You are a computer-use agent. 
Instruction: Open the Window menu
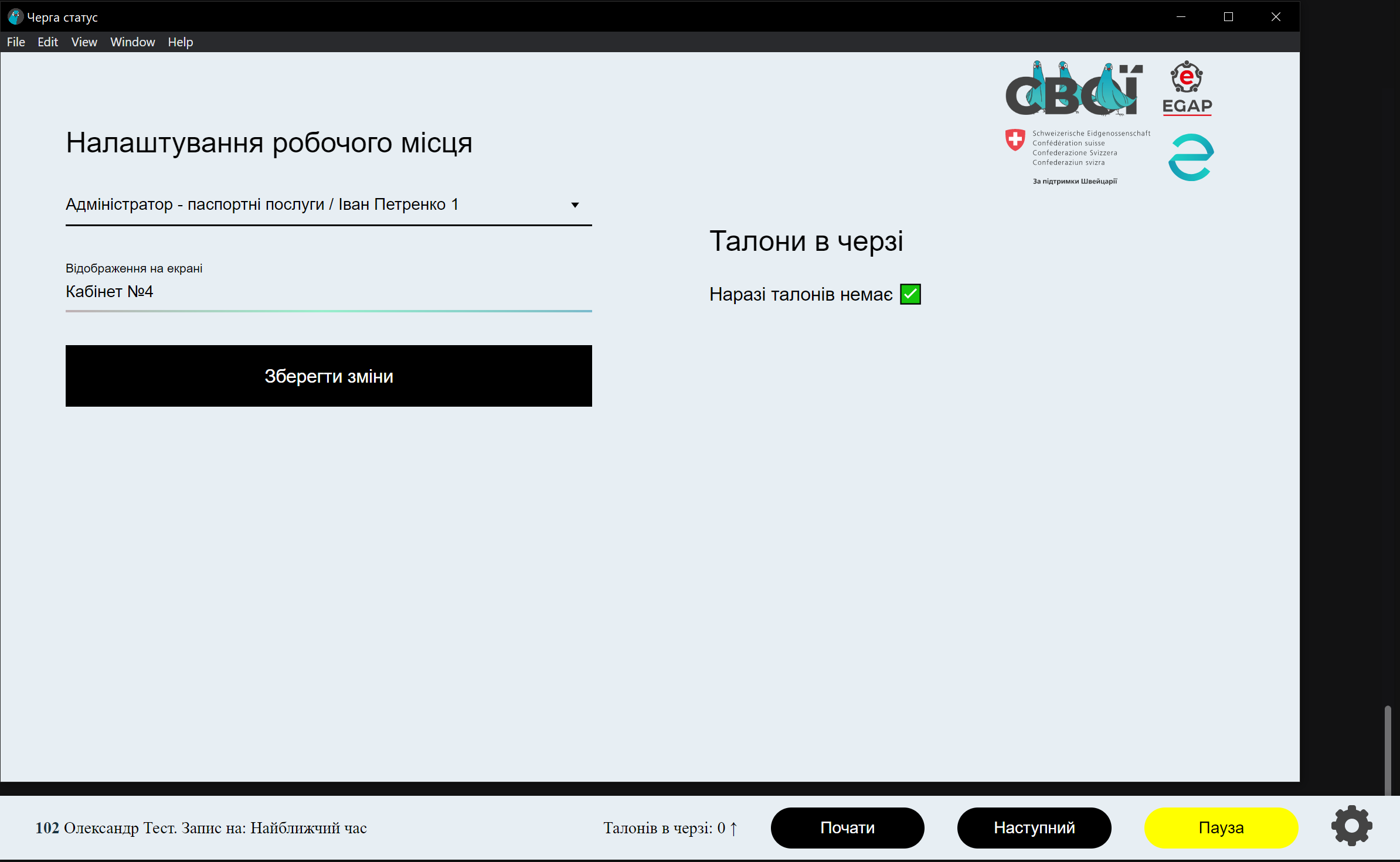[x=132, y=42]
